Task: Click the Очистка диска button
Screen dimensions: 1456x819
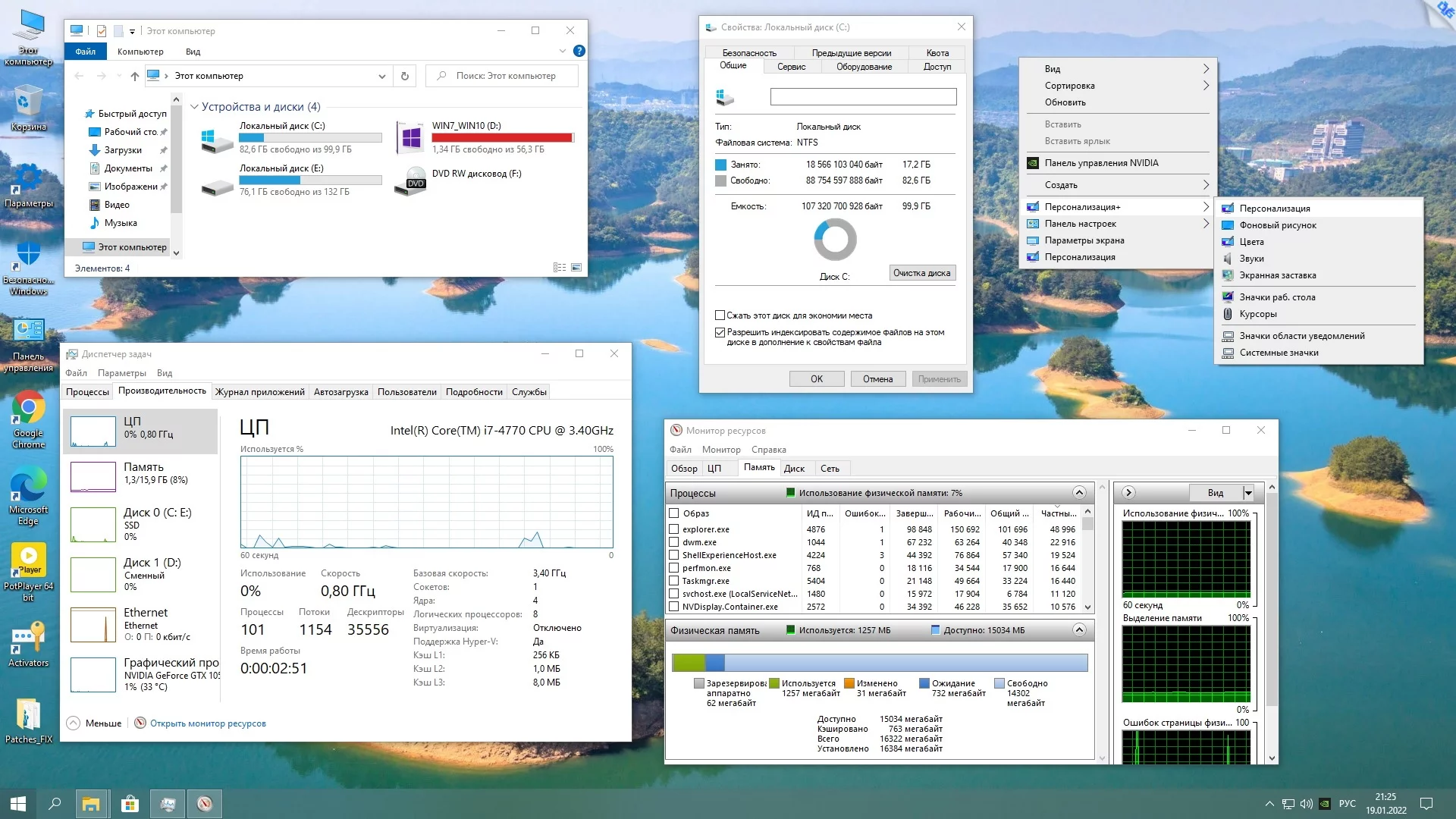Action: coord(921,273)
